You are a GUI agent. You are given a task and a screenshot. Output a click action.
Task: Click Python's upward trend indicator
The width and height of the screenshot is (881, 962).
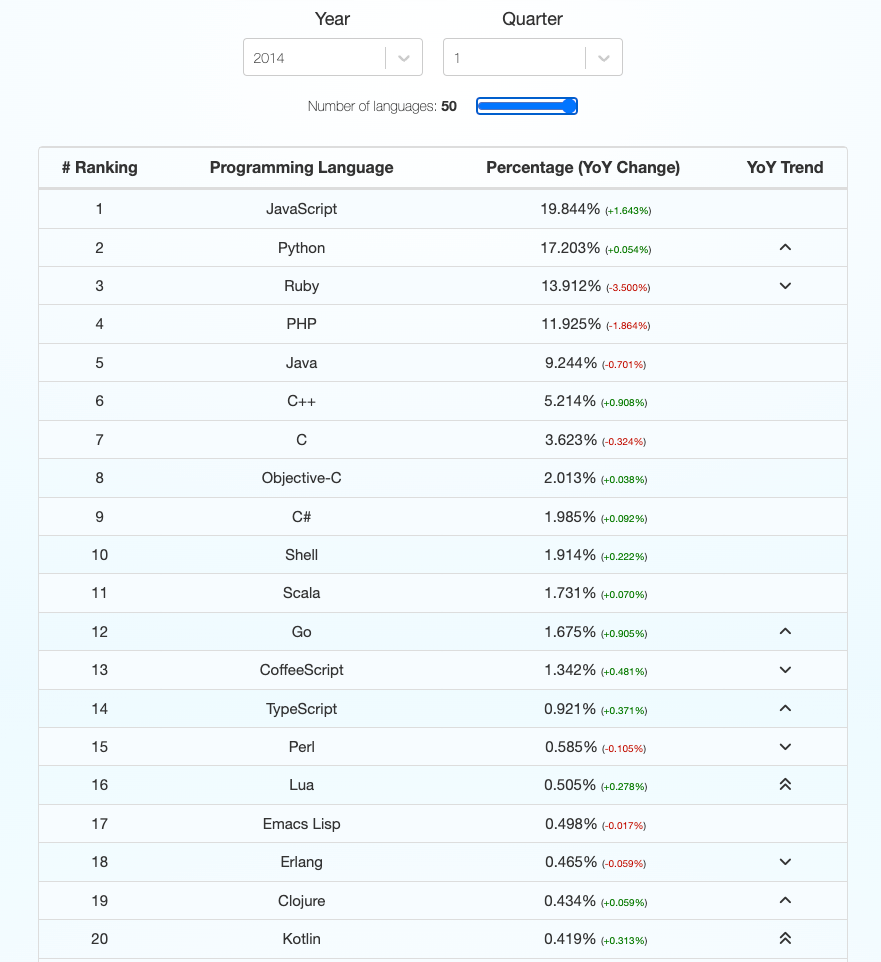[x=785, y=247]
